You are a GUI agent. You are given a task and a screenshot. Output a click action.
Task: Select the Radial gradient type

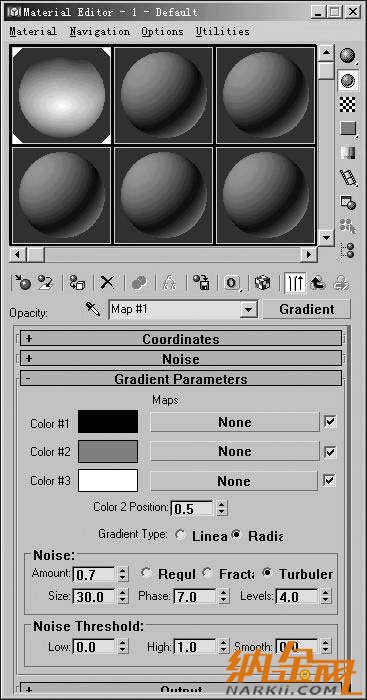tap(237, 535)
